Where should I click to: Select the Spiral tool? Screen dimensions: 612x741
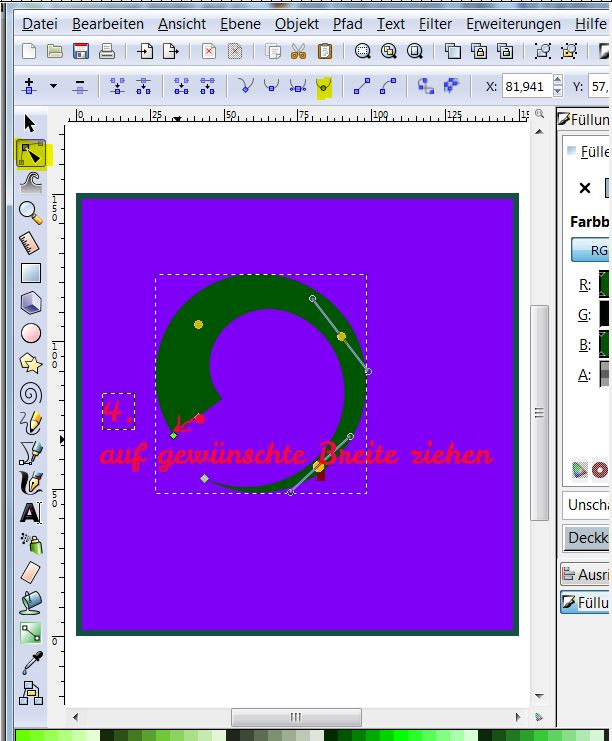pos(31,394)
